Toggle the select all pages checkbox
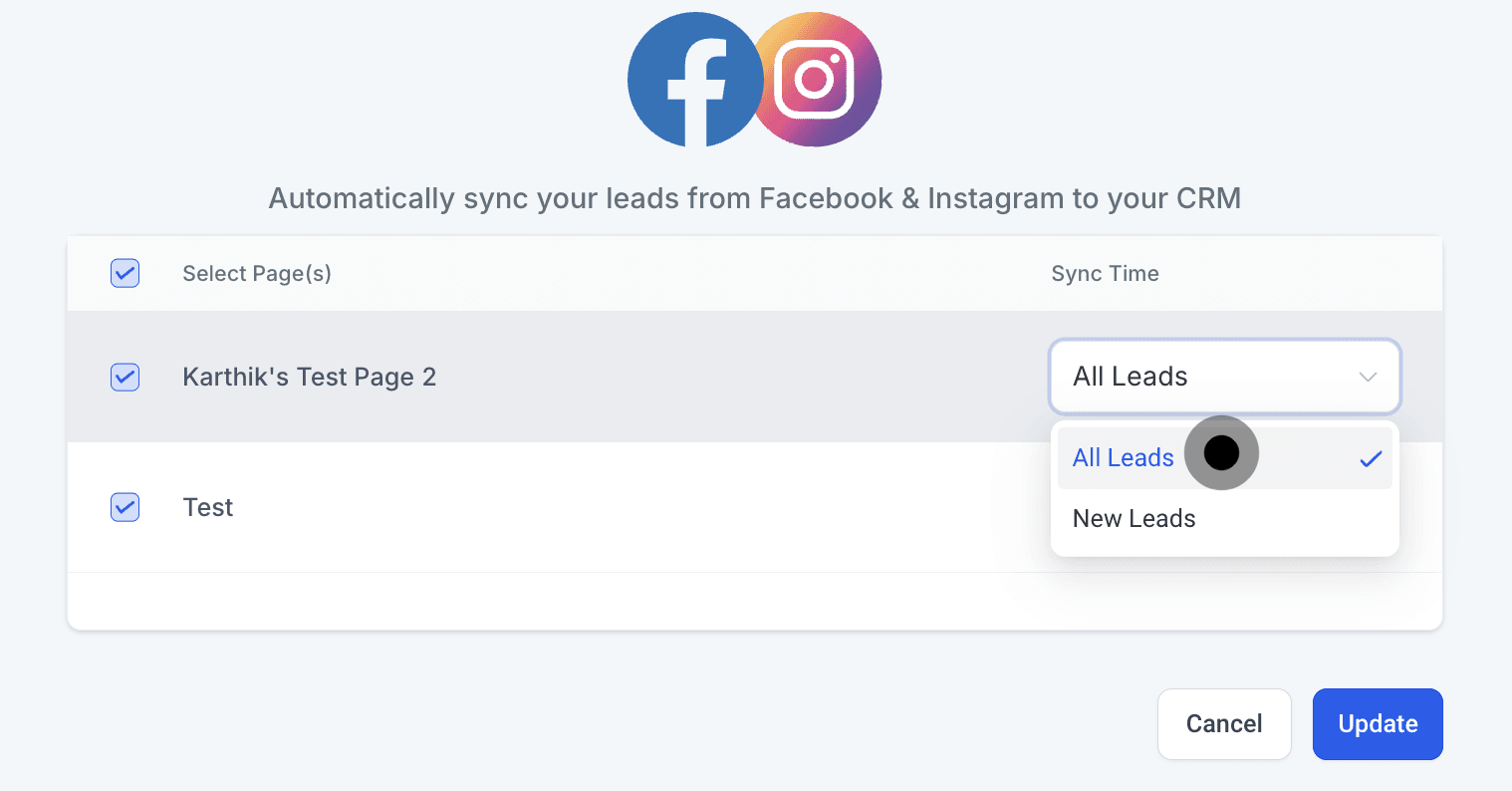Screen dimensions: 1512x791 pos(125,273)
